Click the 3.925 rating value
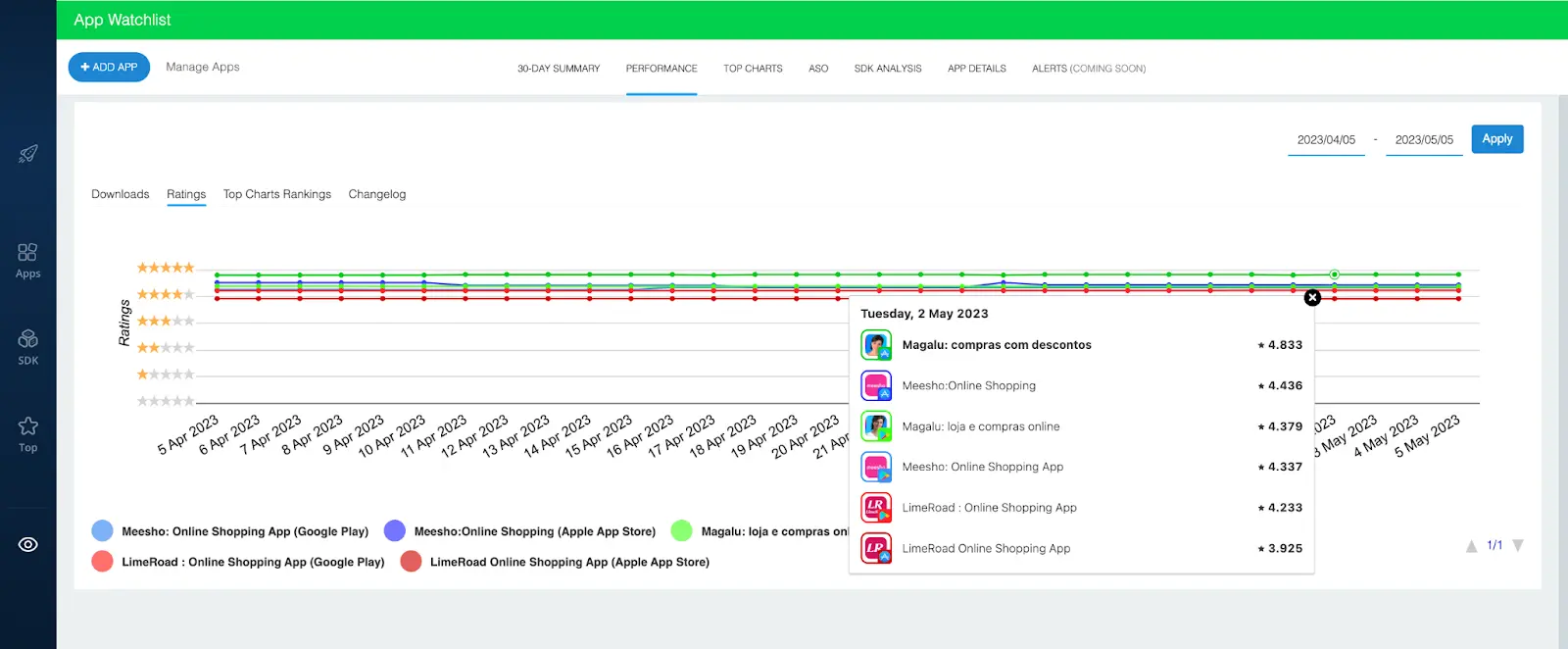 coord(1280,548)
